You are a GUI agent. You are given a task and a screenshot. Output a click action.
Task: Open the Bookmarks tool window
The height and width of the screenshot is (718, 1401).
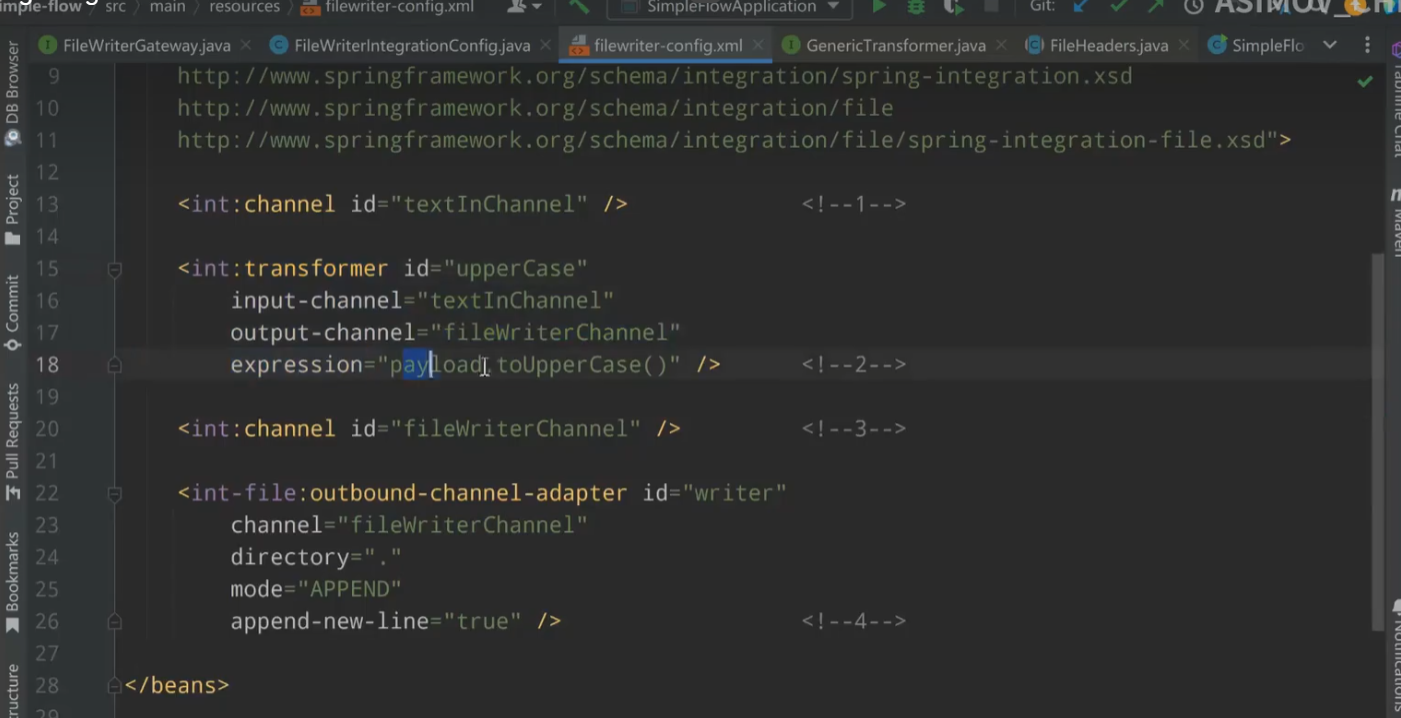12,582
